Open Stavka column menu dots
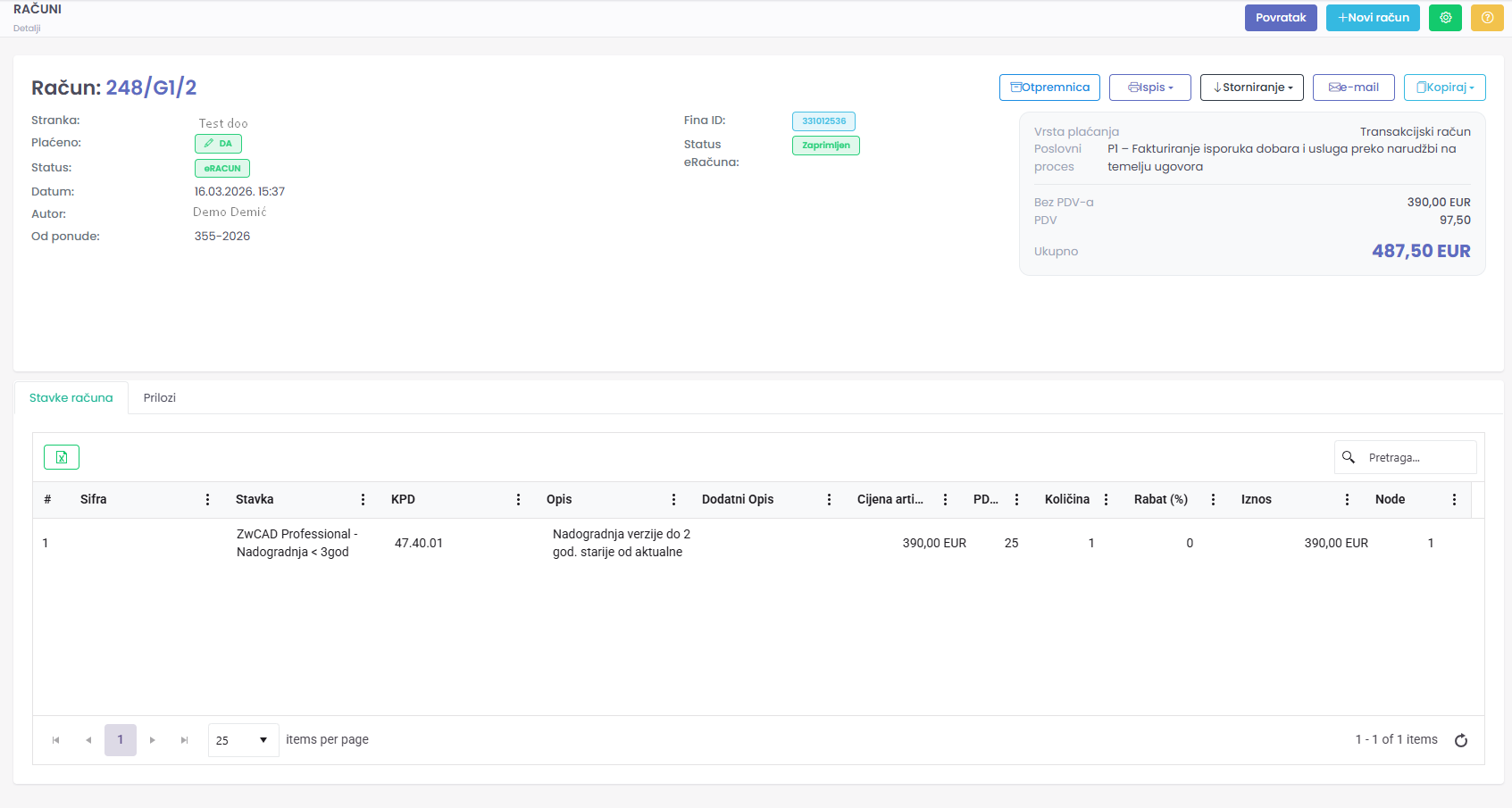1512x808 pixels. 363,500
